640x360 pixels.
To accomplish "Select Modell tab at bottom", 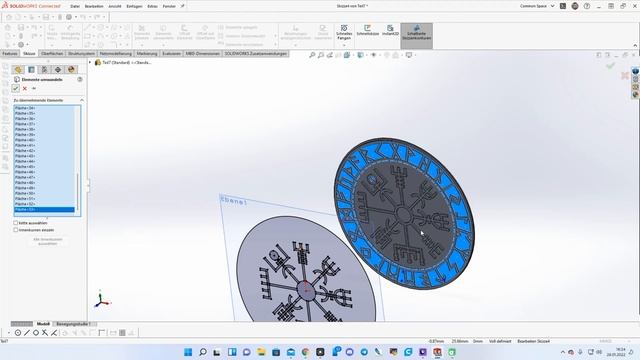I will pos(43,324).
